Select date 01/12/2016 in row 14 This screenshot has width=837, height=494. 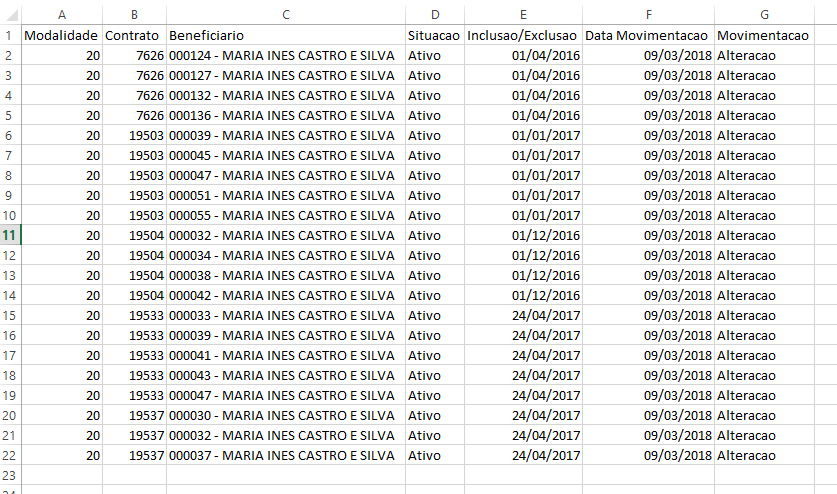[523, 295]
